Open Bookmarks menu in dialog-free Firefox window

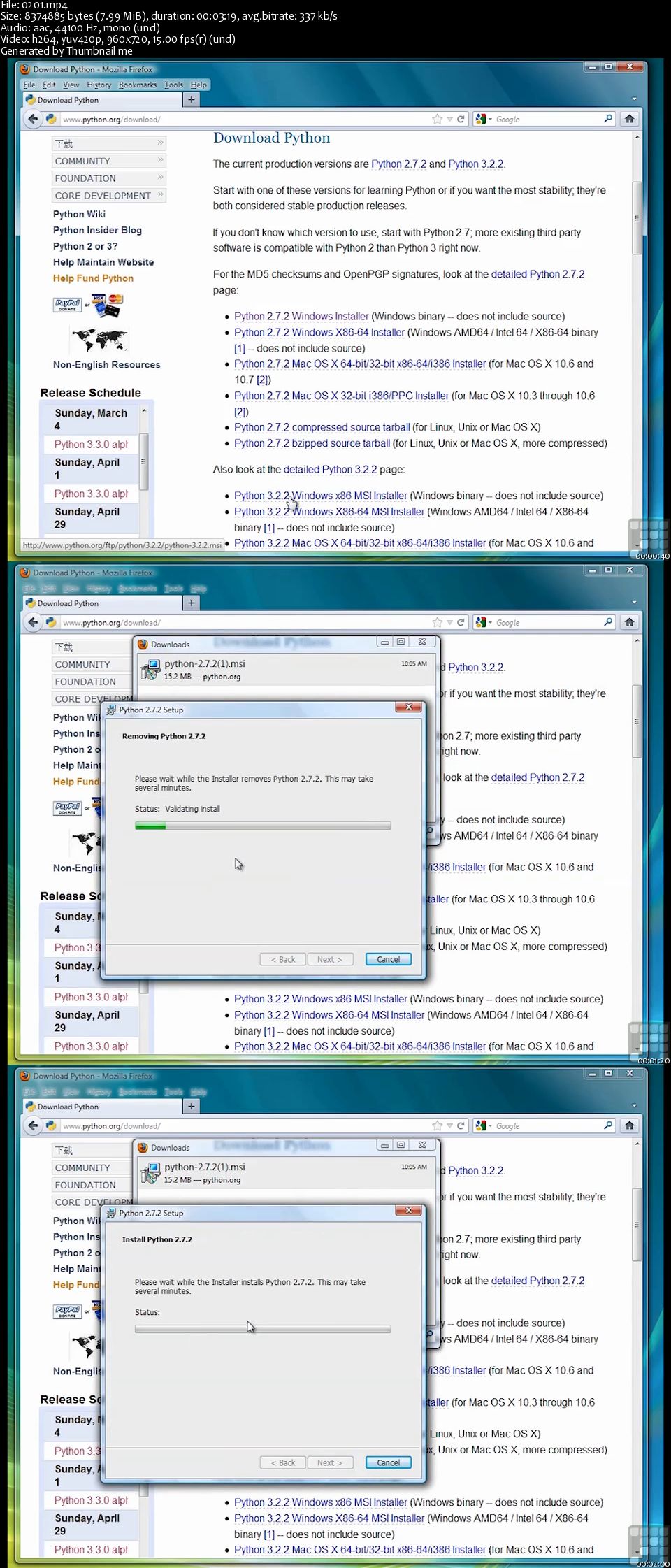[138, 85]
